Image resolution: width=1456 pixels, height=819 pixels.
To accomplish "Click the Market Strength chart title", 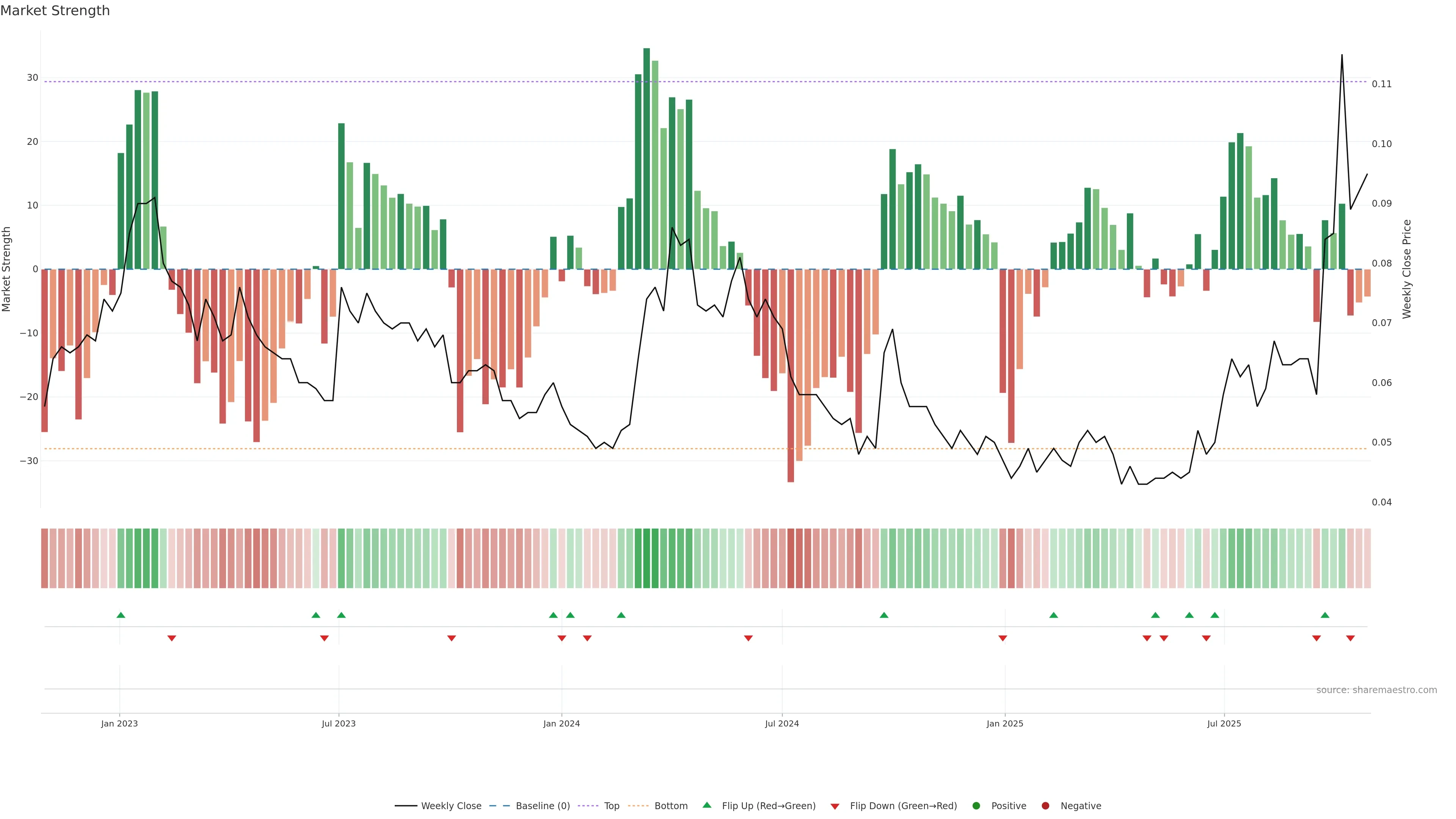I will pos(55,11).
